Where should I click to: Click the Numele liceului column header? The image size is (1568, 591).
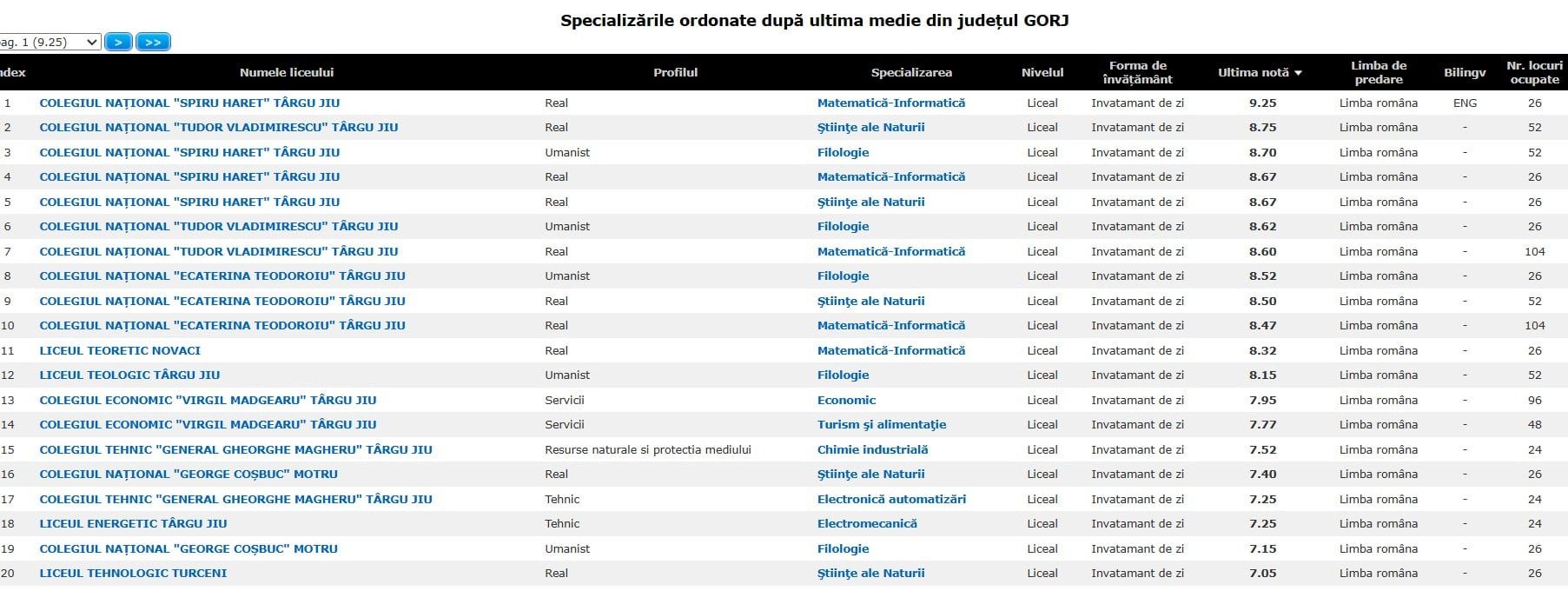[x=286, y=72]
